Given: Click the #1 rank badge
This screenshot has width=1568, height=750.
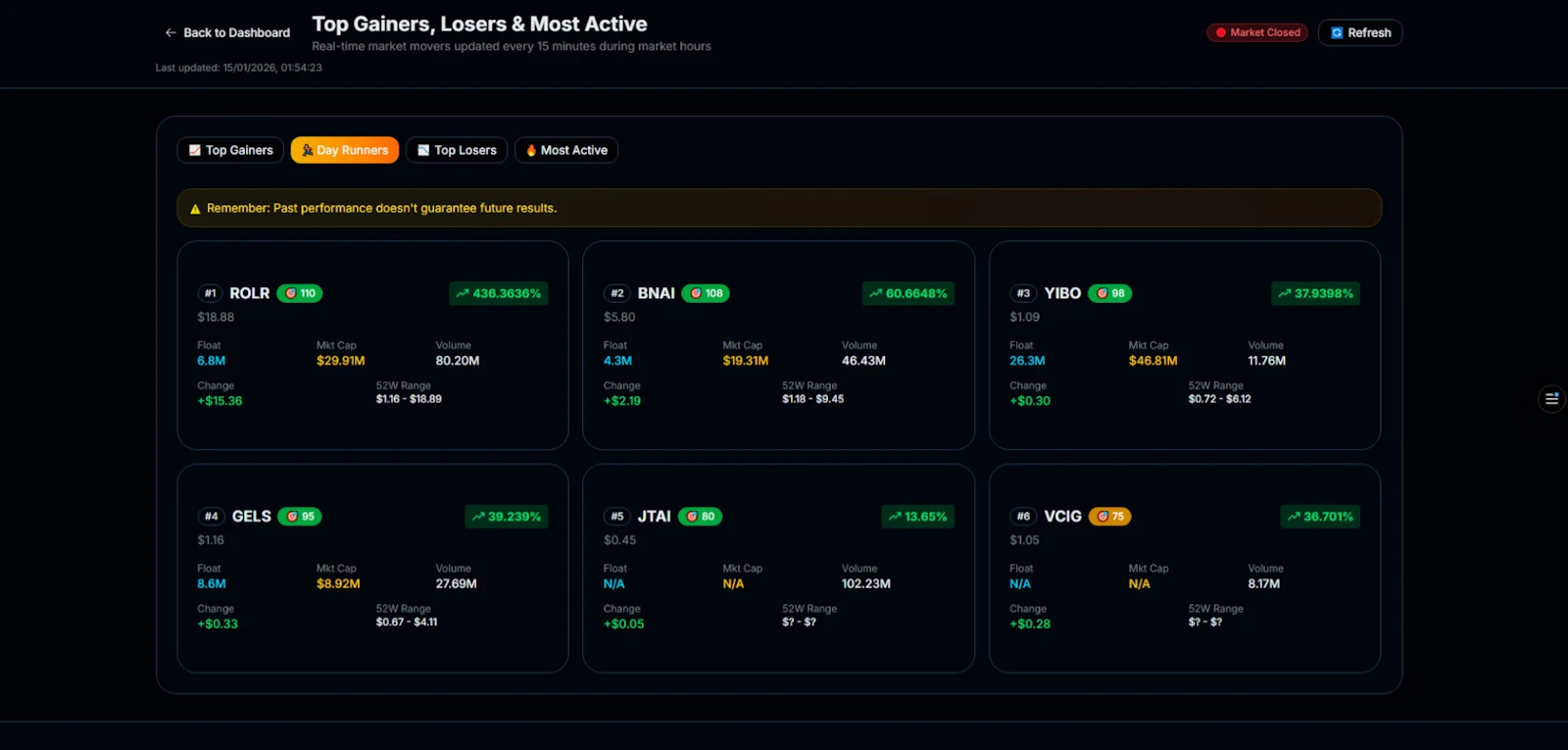Looking at the screenshot, I should point(210,293).
